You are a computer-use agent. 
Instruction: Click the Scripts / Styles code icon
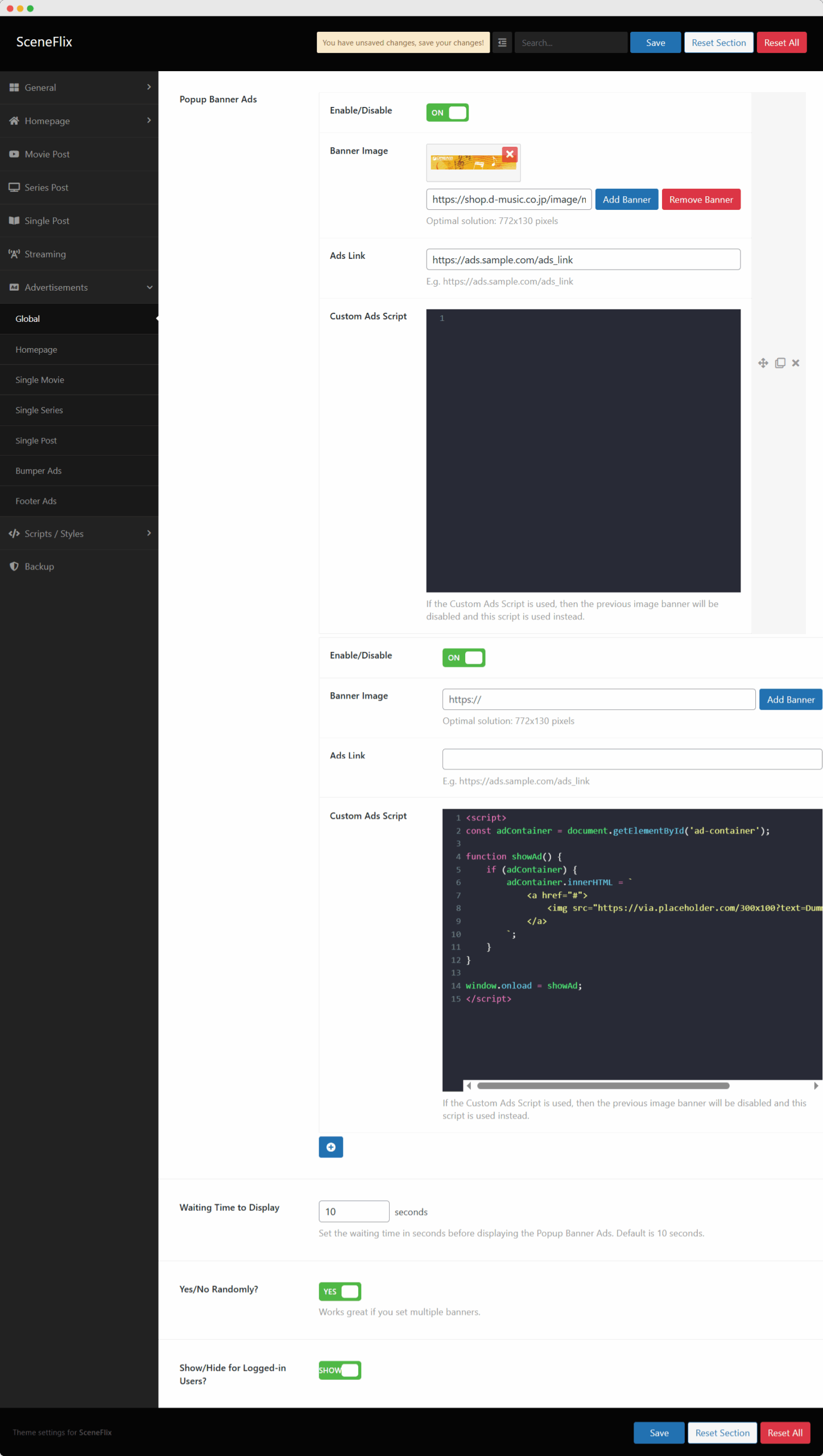[x=14, y=533]
